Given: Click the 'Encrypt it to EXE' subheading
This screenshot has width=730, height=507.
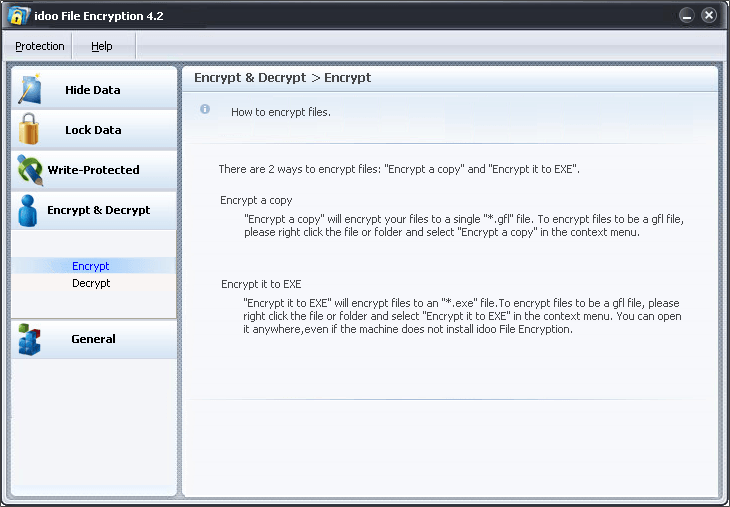Looking at the screenshot, I should 261,284.
